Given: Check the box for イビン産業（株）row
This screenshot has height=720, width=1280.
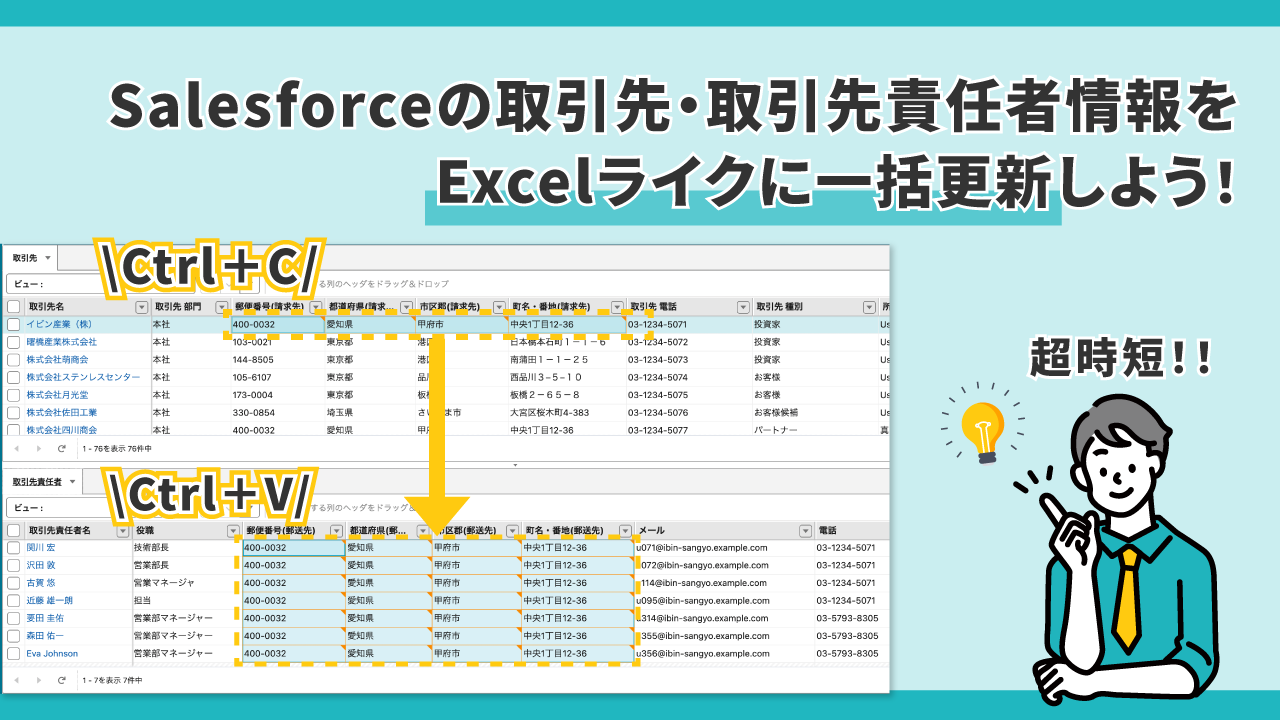Looking at the screenshot, I should pos(14,325).
